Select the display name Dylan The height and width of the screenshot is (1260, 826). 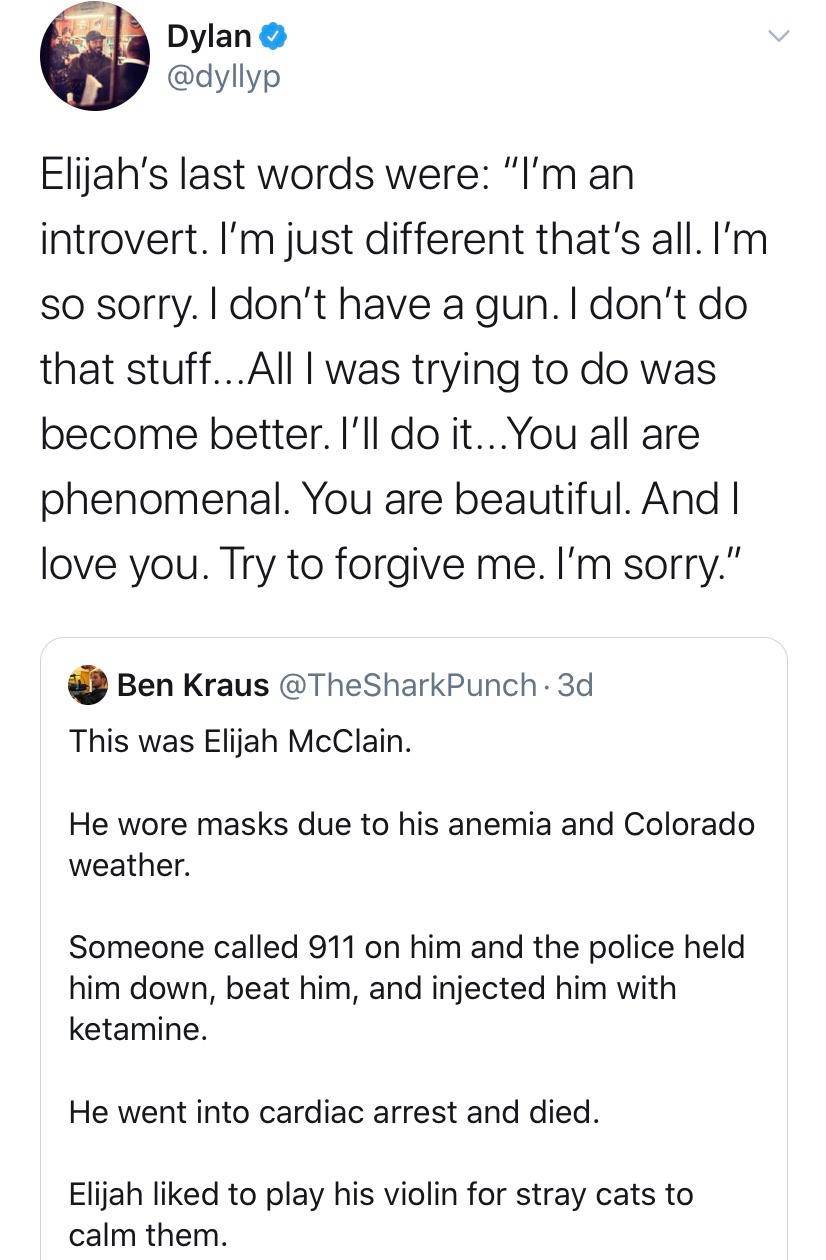click(x=207, y=35)
